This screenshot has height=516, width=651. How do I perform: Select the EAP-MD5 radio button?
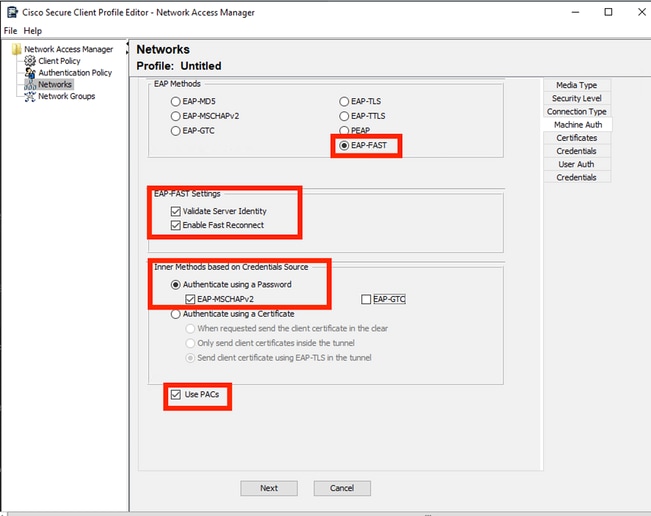click(x=176, y=101)
